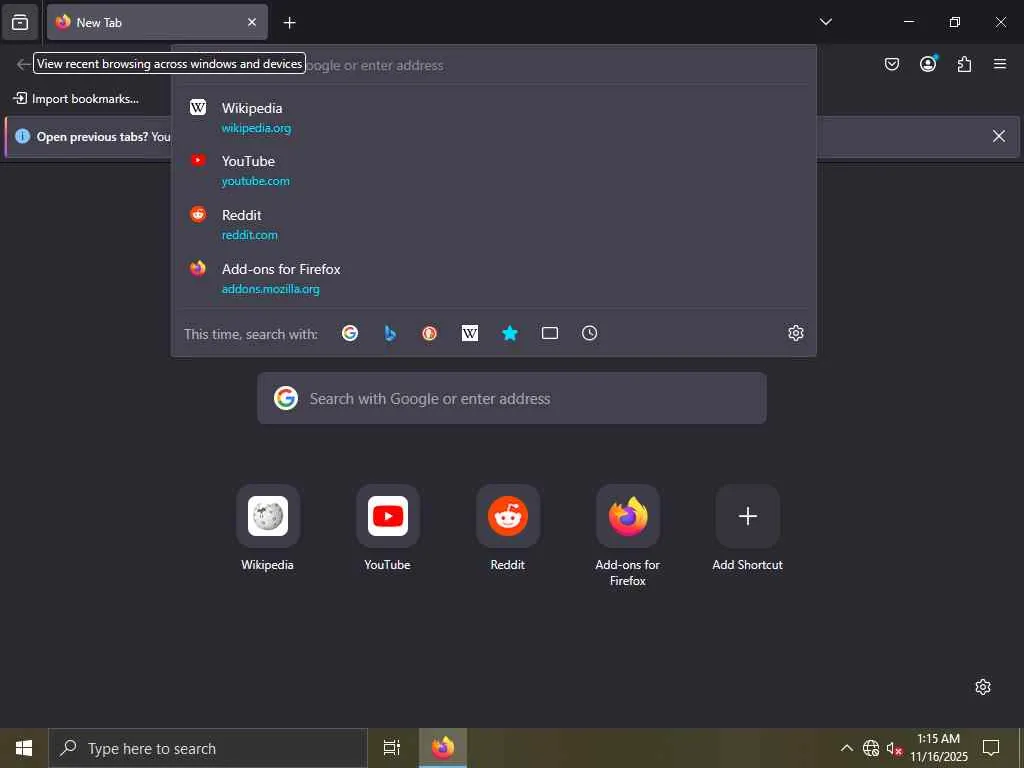The height and width of the screenshot is (768, 1024).
Task: Close the New Tab tab
Action: (252, 22)
